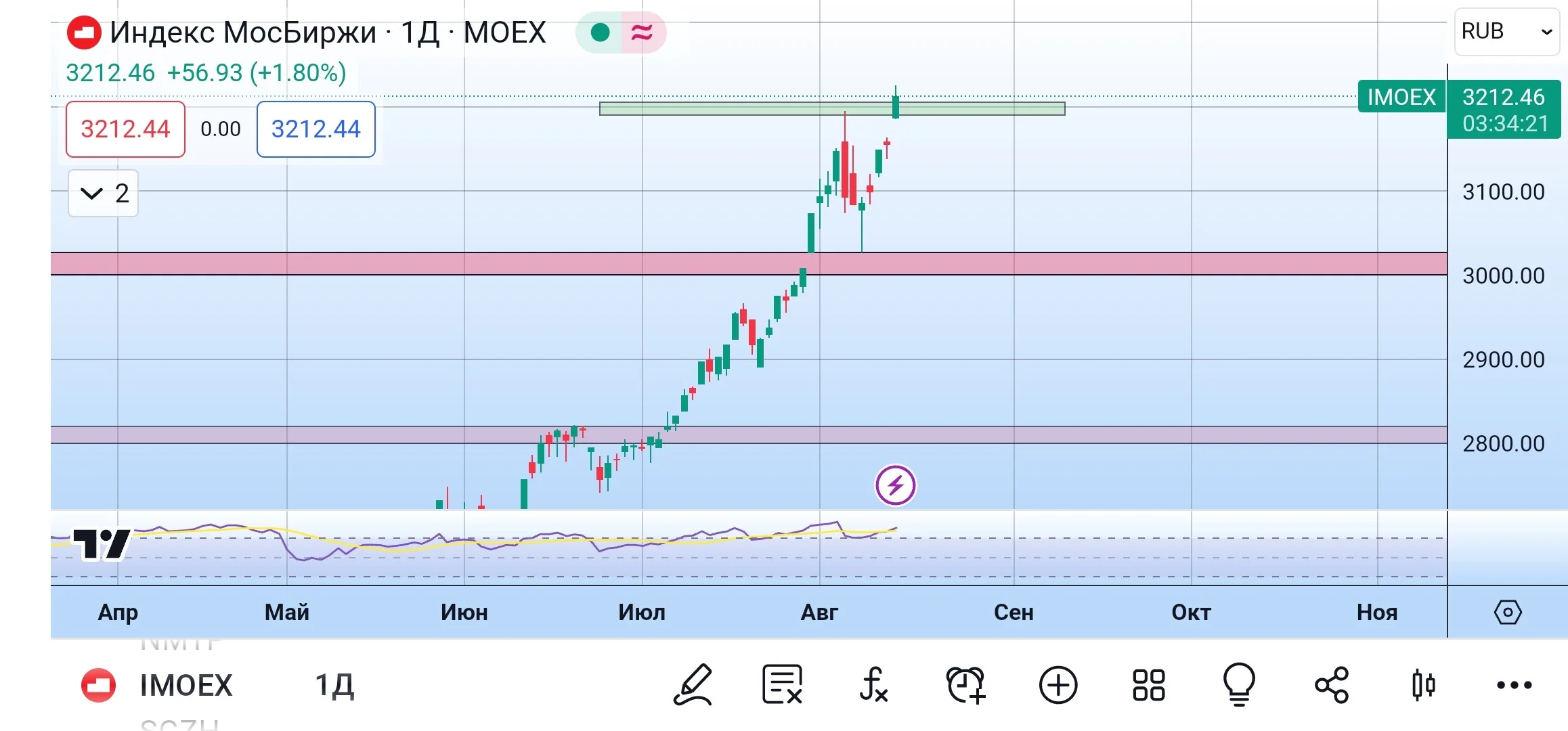
Task: Share the chart via share icon
Action: point(1332,685)
